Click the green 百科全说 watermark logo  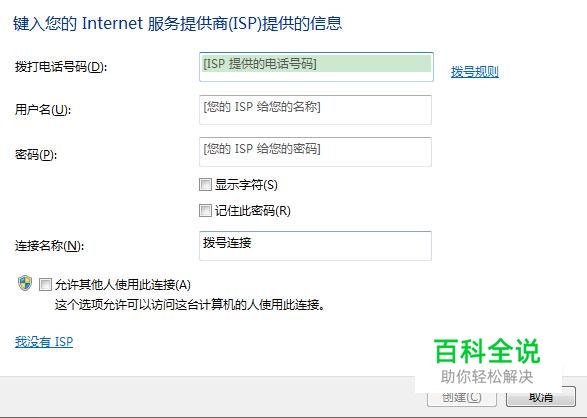click(x=487, y=351)
